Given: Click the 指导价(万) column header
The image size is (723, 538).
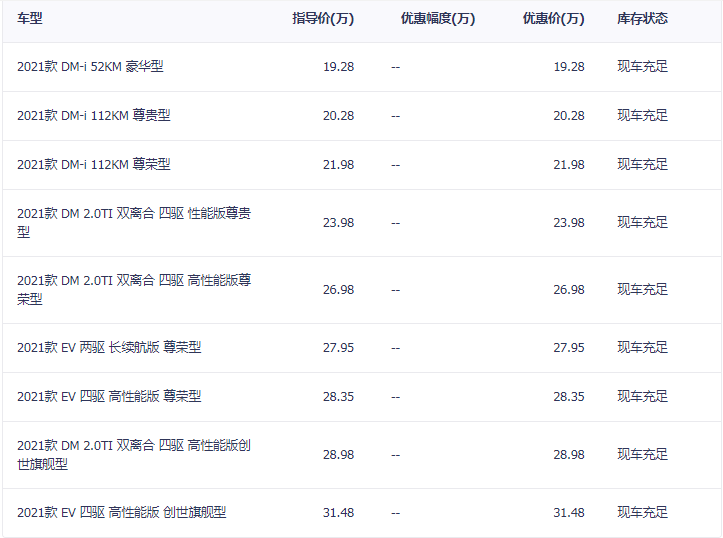Looking at the screenshot, I should [x=323, y=18].
